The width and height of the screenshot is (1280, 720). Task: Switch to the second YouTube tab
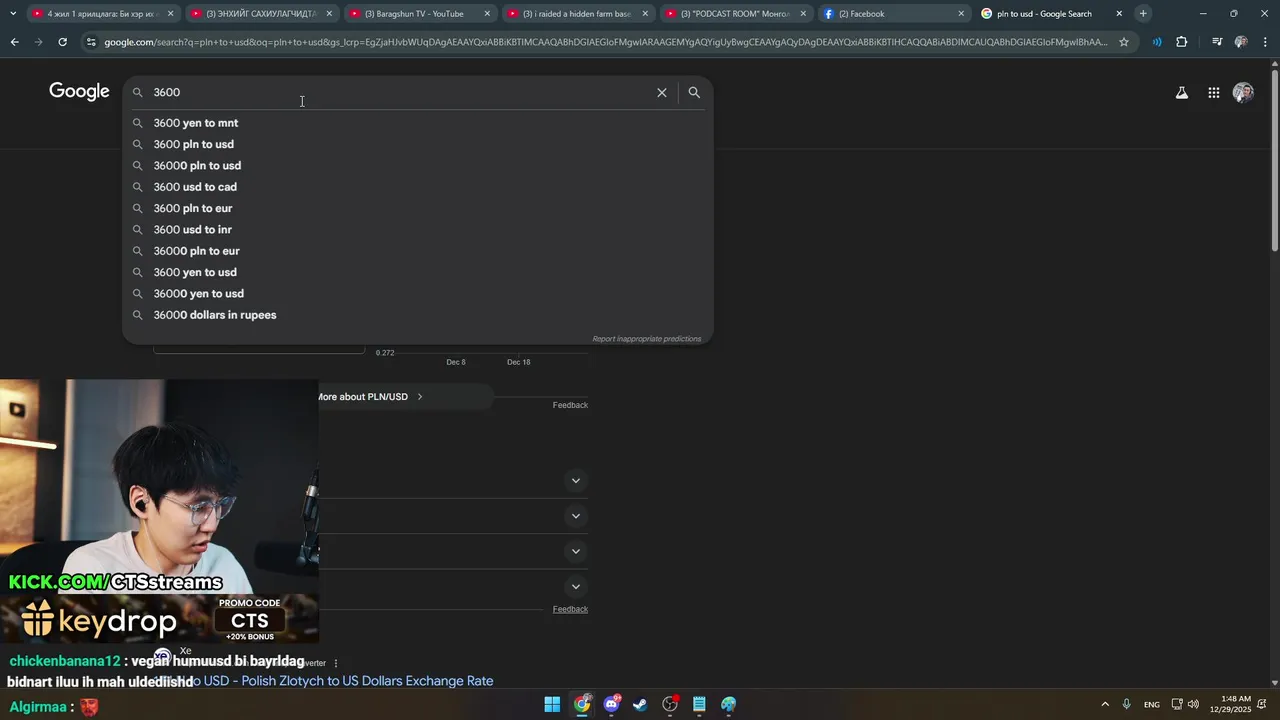pos(261,14)
